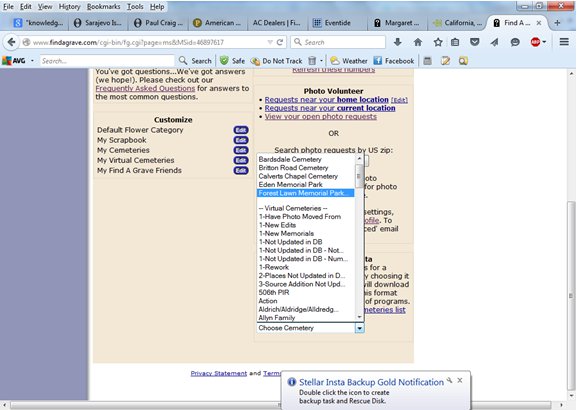Open Requests near your home location
577x410 pixels.
[326, 100]
